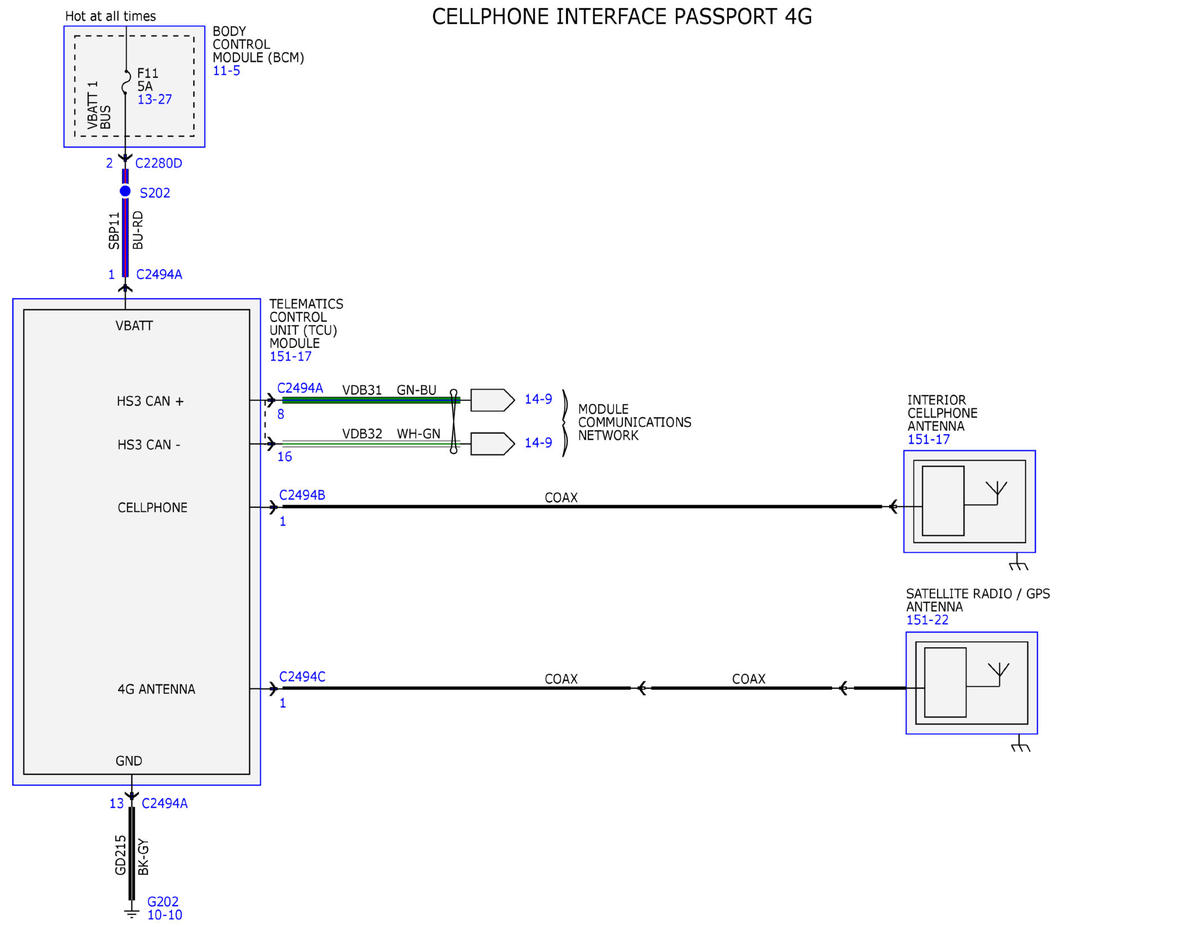The width and height of the screenshot is (1200, 927).
Task: Click ground symbol below satellite GPS antenna
Action: (1021, 745)
